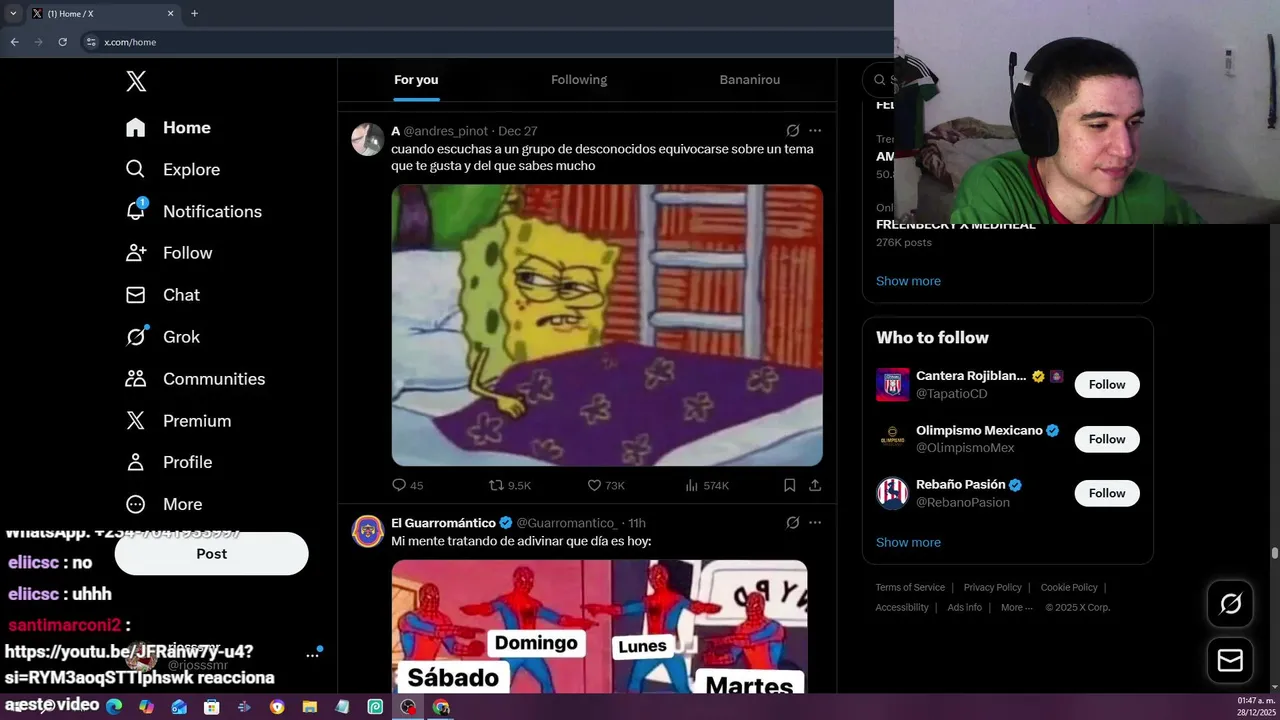The image size is (1280, 720).
Task: Open Olimpismo Mexicano profile name
Action: [x=979, y=430]
